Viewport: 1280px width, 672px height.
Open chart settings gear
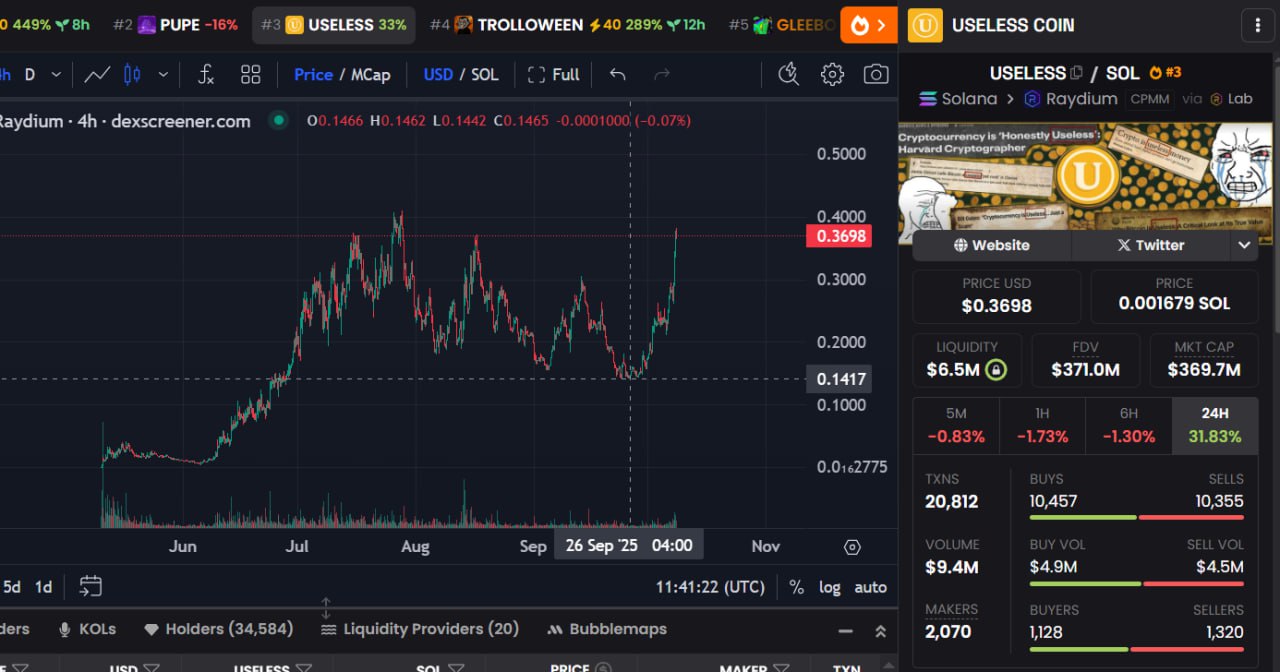[832, 74]
